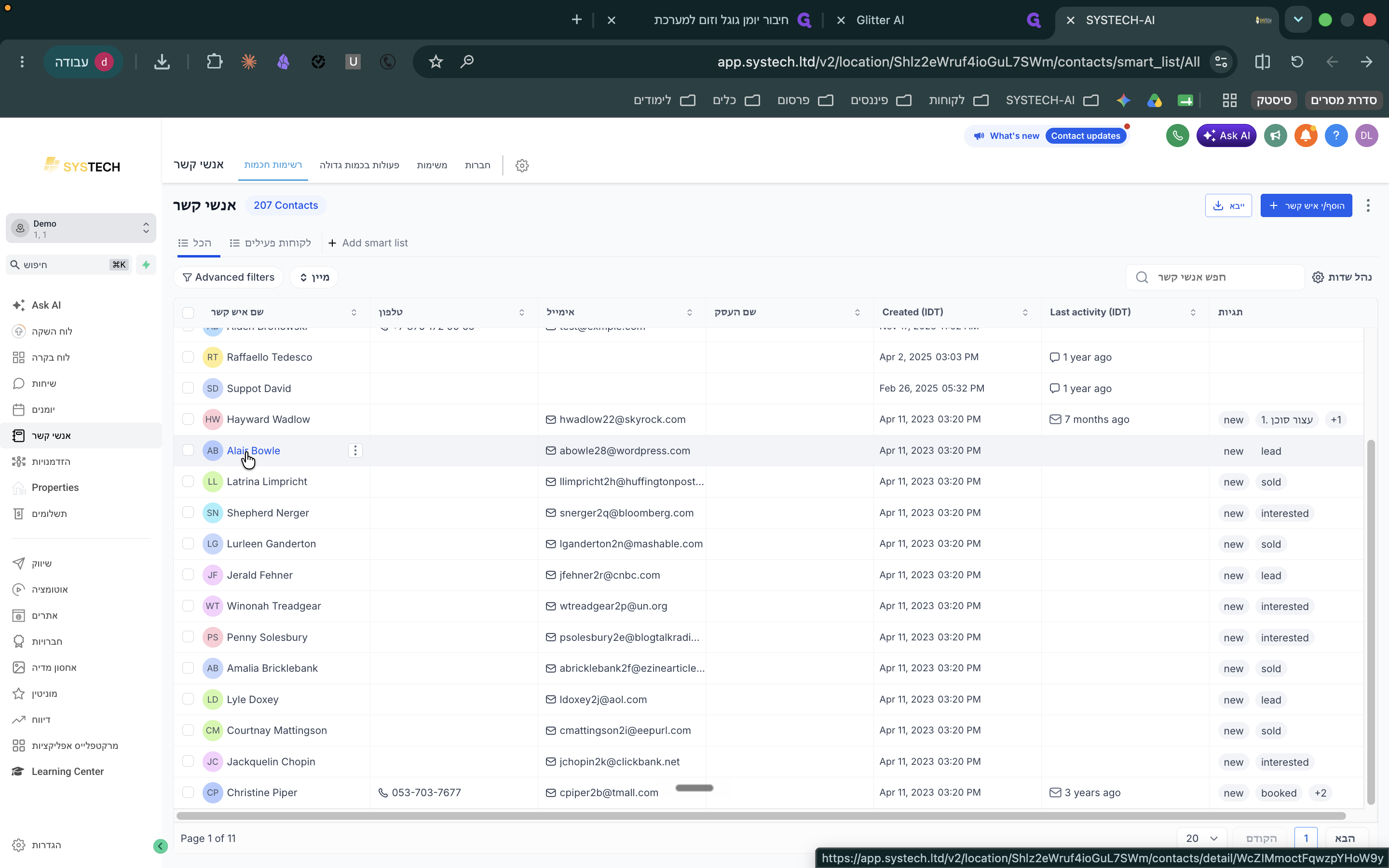Toggle the select-all contacts checkbox in header

pos(188,313)
